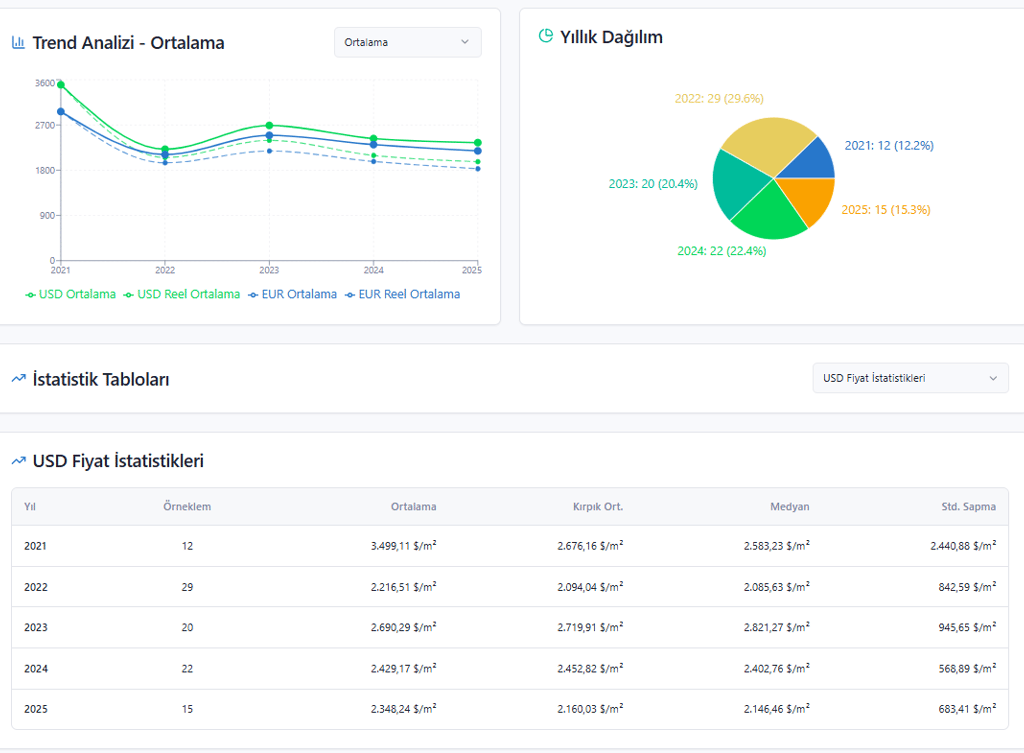Click the trend arrow icon beside İstatistik Tabloları
The width and height of the screenshot is (1024, 753).
(19, 379)
